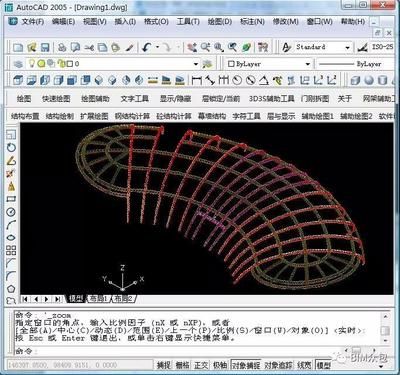Click the 幕墙结构 toolbar button
400x375 pixels.
pyautogui.click(x=212, y=116)
